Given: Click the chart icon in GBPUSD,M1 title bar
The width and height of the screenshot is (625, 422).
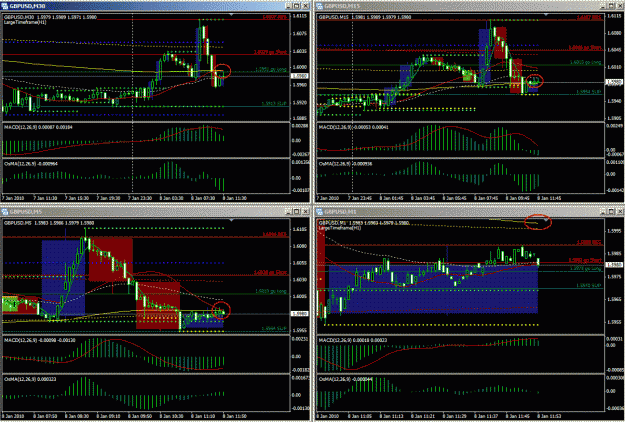Looking at the screenshot, I should tap(319, 212).
